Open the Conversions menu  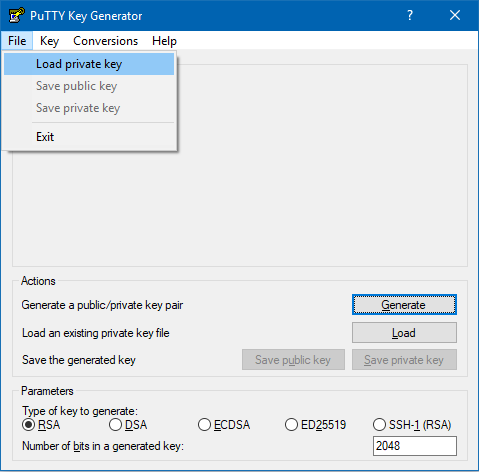pyautogui.click(x=105, y=41)
